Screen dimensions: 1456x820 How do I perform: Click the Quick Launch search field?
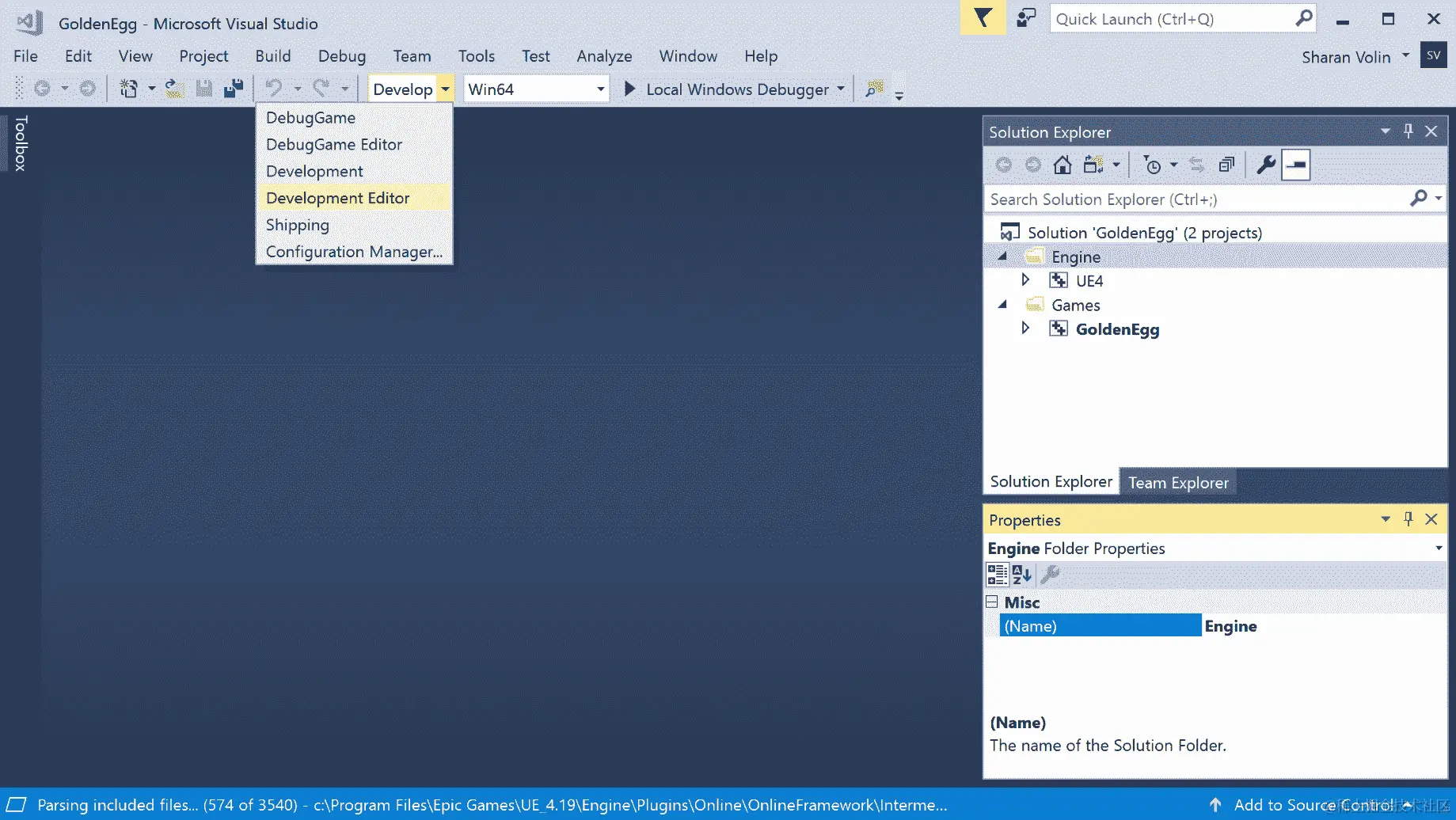(x=1183, y=18)
